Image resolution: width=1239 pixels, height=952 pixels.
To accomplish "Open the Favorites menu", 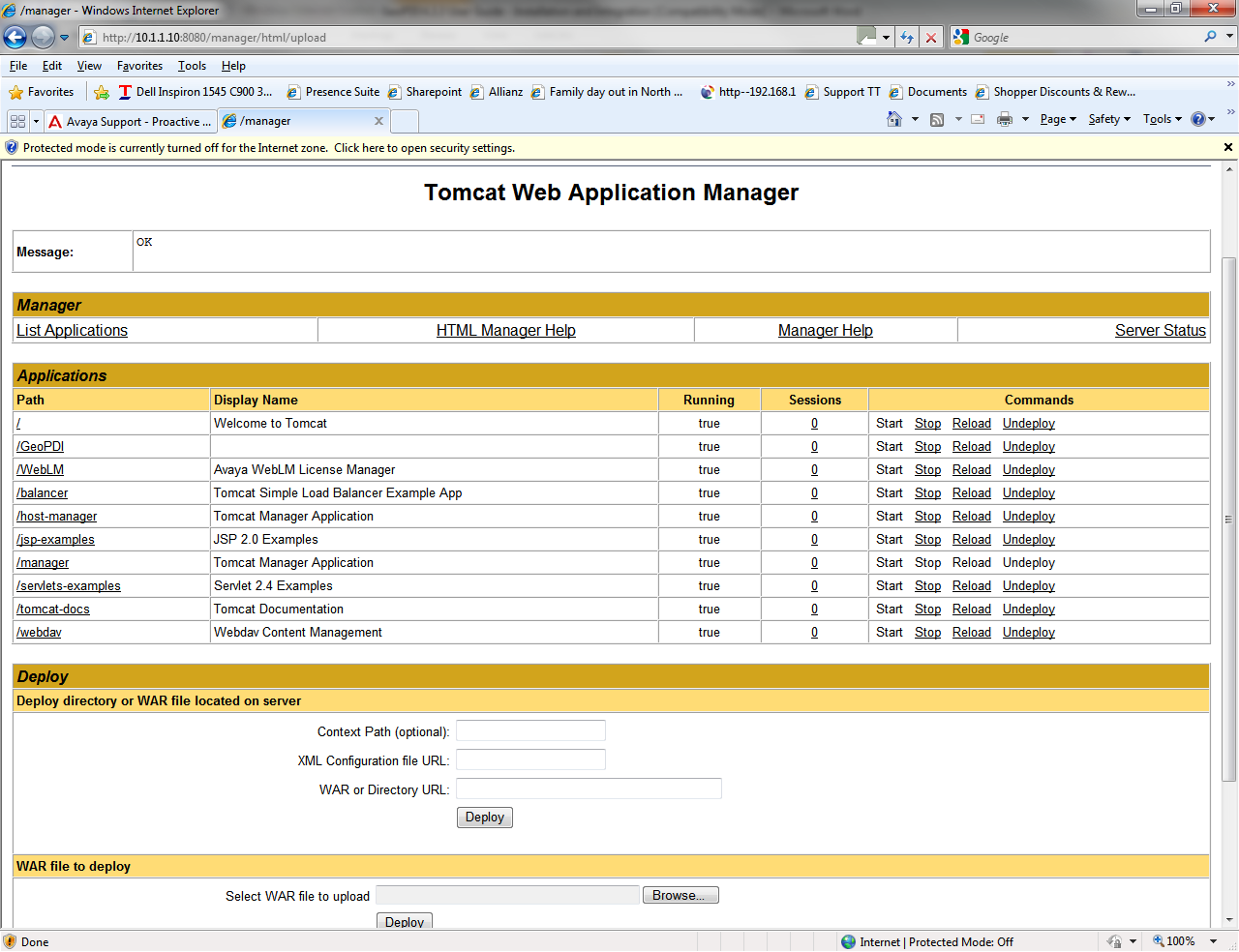I will tap(139, 66).
